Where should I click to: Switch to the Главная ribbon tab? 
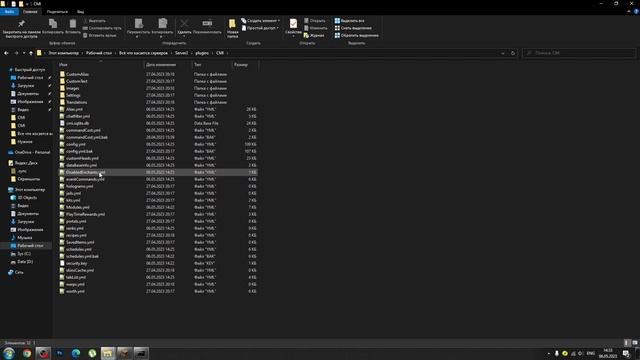30,12
